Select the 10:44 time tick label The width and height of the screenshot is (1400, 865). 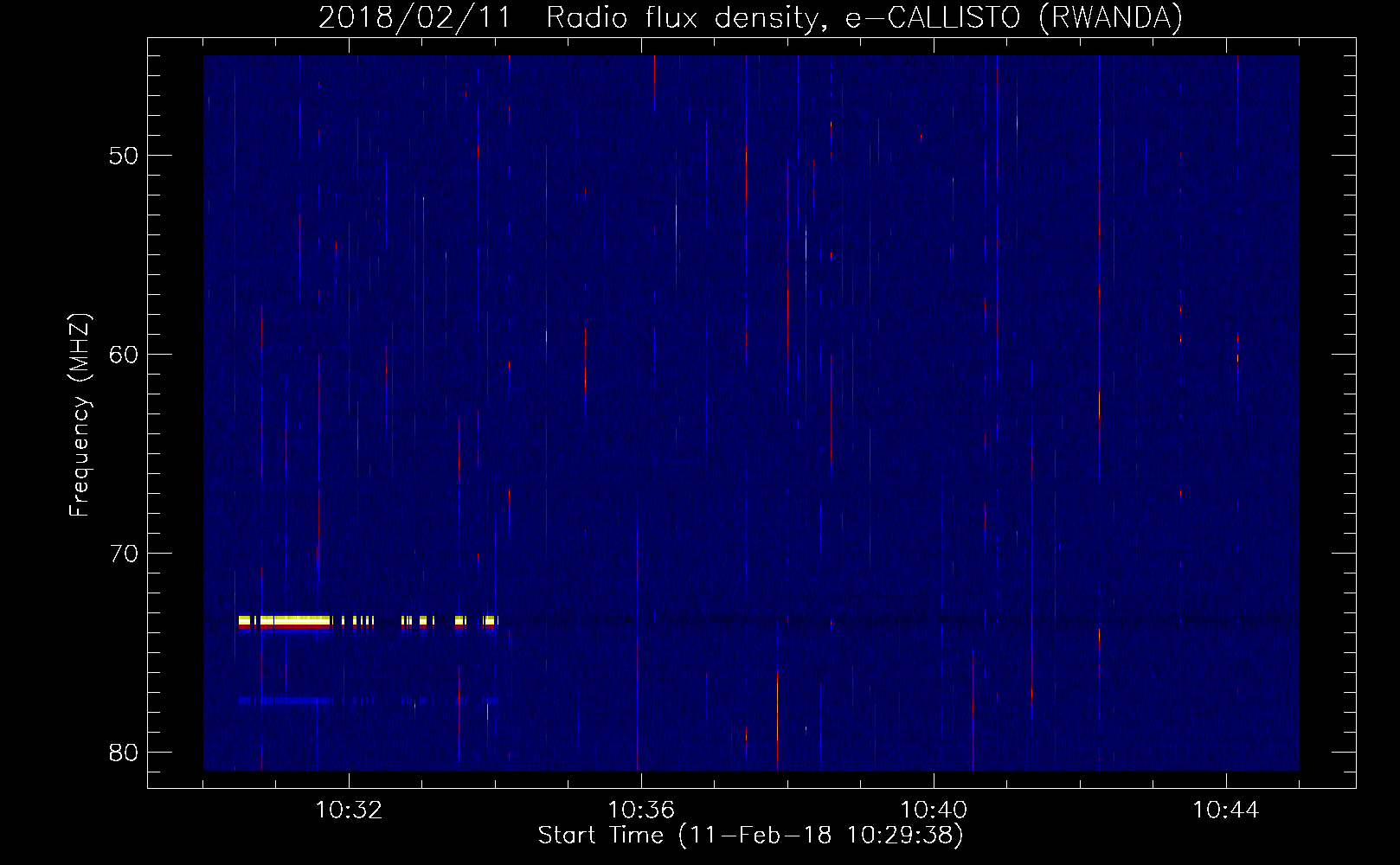1226,811
